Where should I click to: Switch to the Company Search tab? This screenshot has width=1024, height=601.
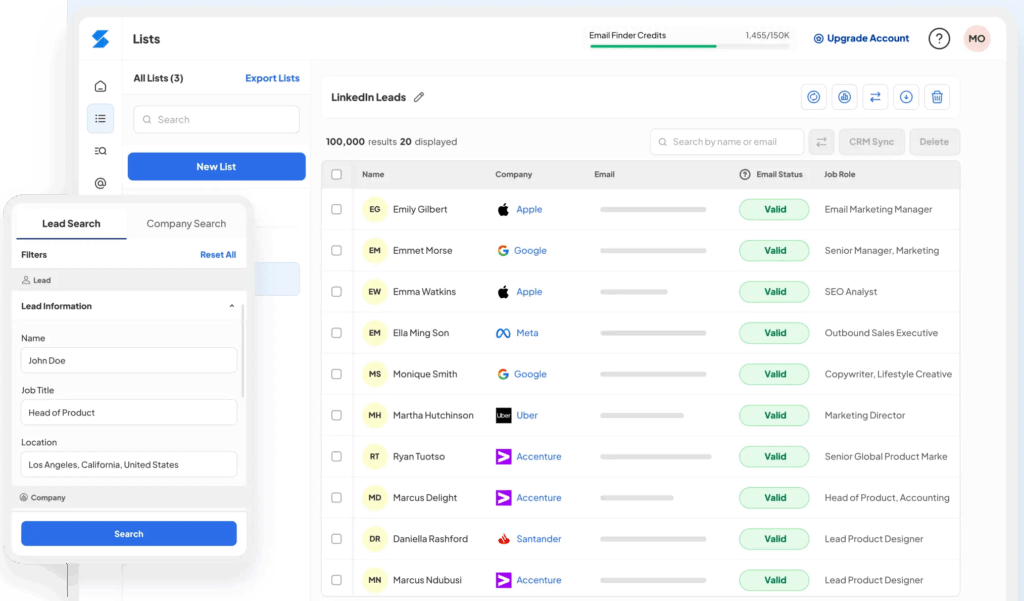coord(186,223)
